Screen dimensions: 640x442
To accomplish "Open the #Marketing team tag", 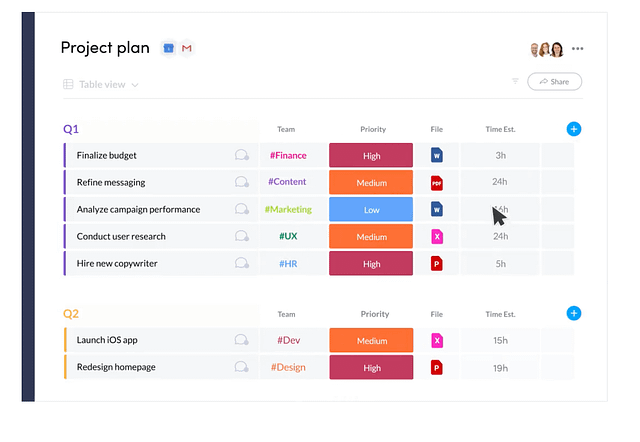I will [x=288, y=209].
